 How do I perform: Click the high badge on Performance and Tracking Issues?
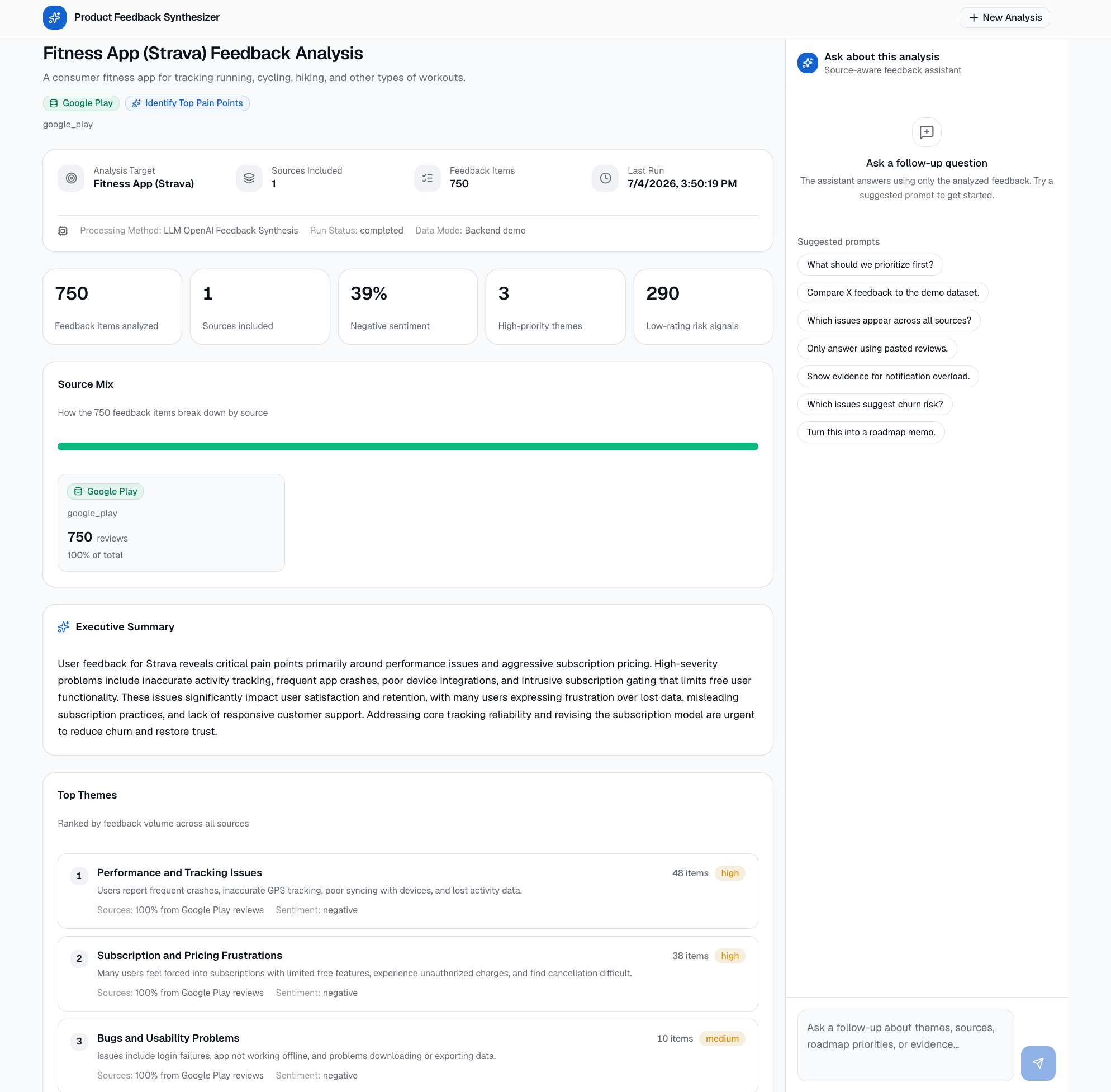[x=729, y=873]
